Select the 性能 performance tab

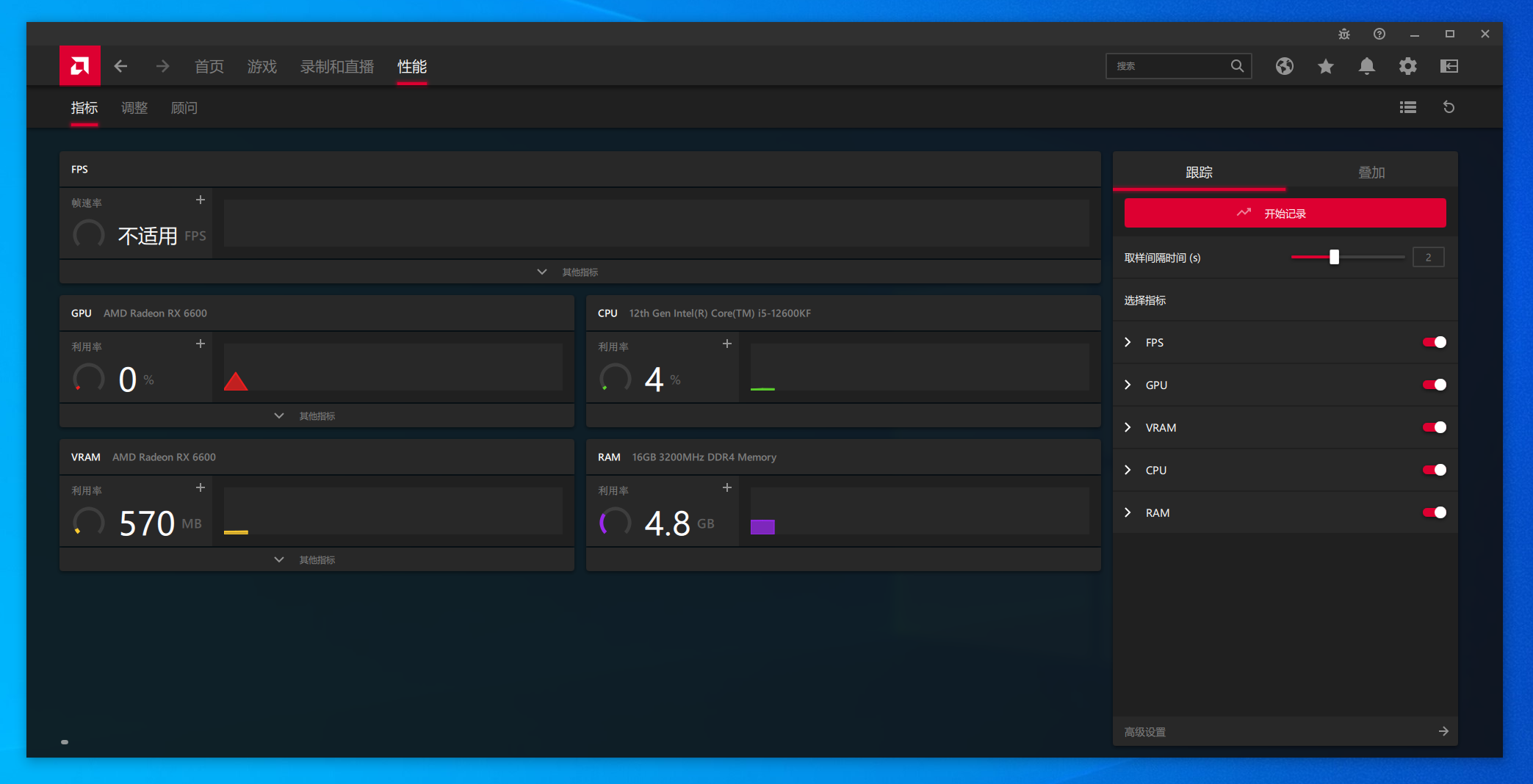412,67
